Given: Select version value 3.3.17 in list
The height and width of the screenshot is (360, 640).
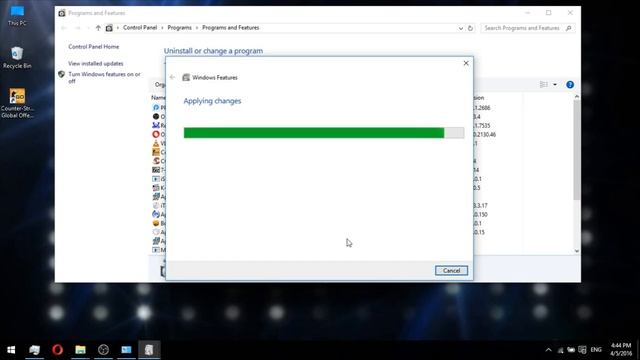Looking at the screenshot, I should [480, 206].
